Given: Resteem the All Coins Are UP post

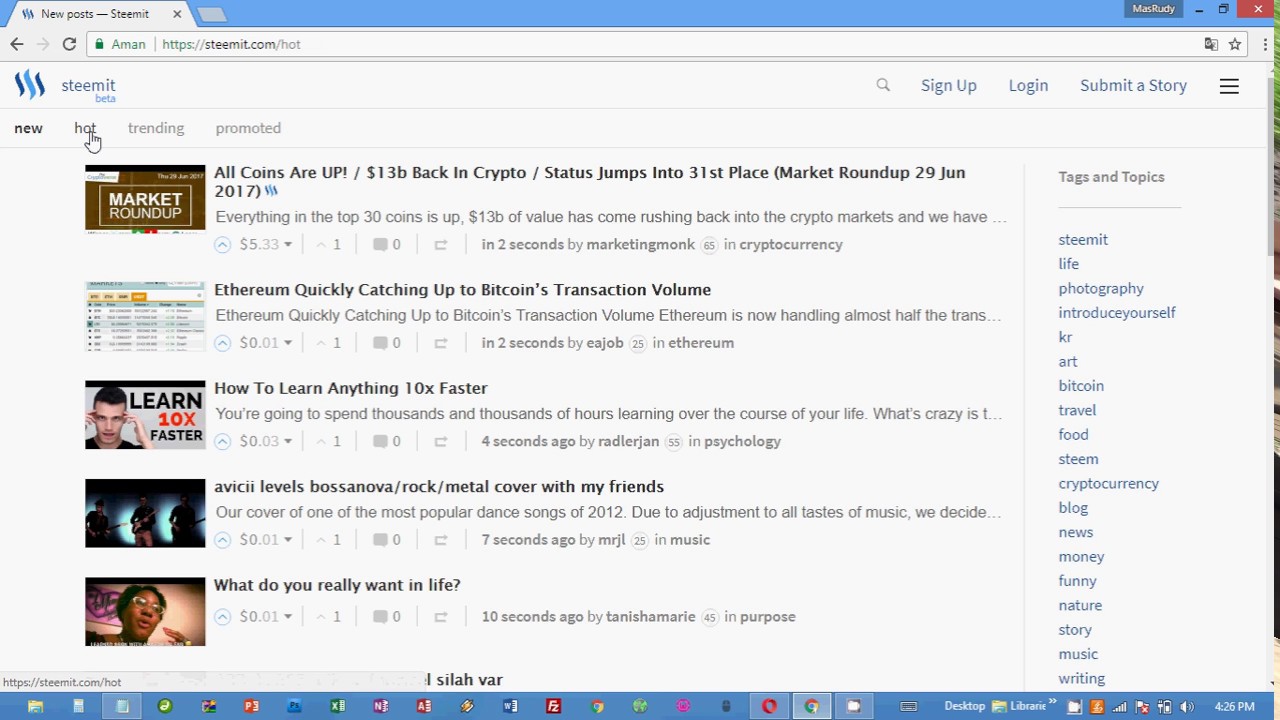Looking at the screenshot, I should pyautogui.click(x=440, y=244).
